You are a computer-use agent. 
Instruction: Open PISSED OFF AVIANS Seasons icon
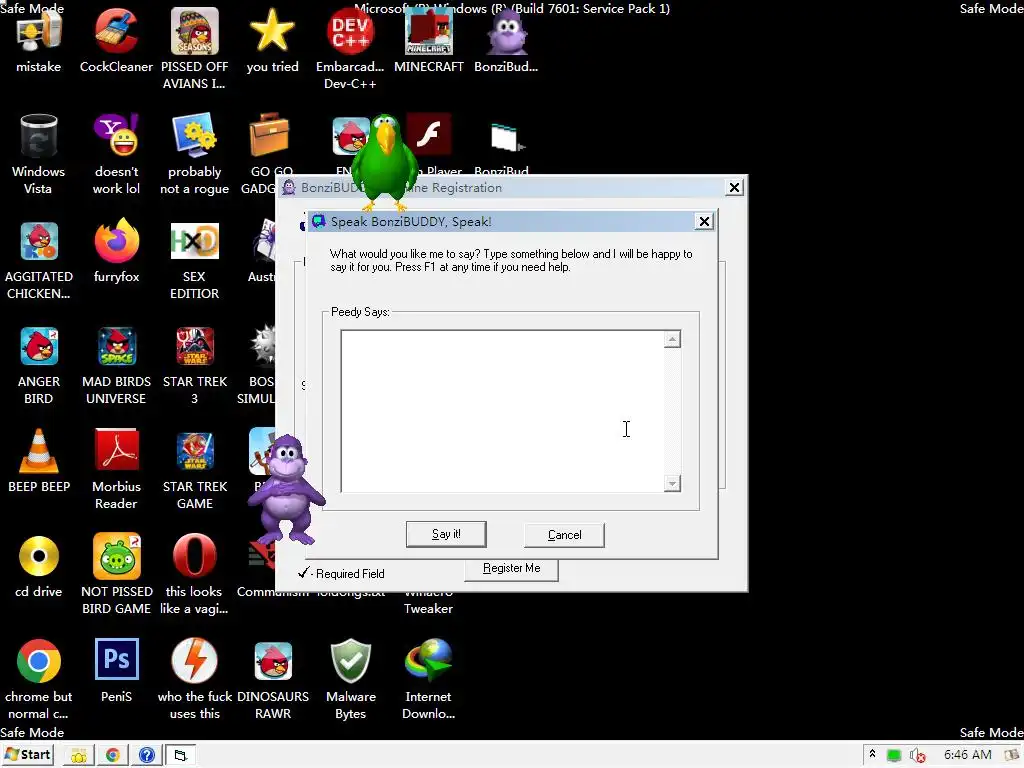pyautogui.click(x=195, y=31)
